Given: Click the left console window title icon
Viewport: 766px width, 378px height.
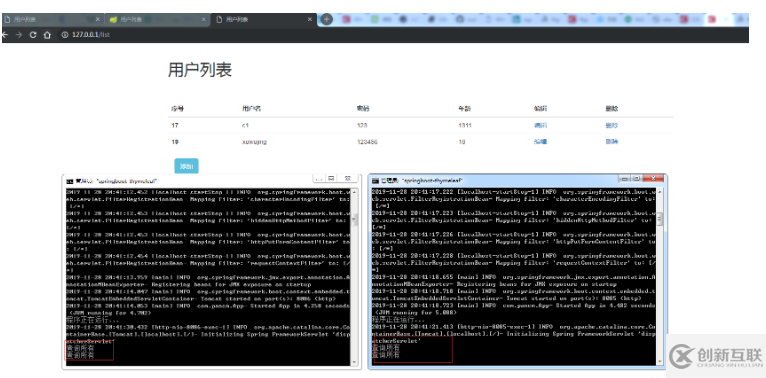Looking at the screenshot, I should (x=70, y=181).
